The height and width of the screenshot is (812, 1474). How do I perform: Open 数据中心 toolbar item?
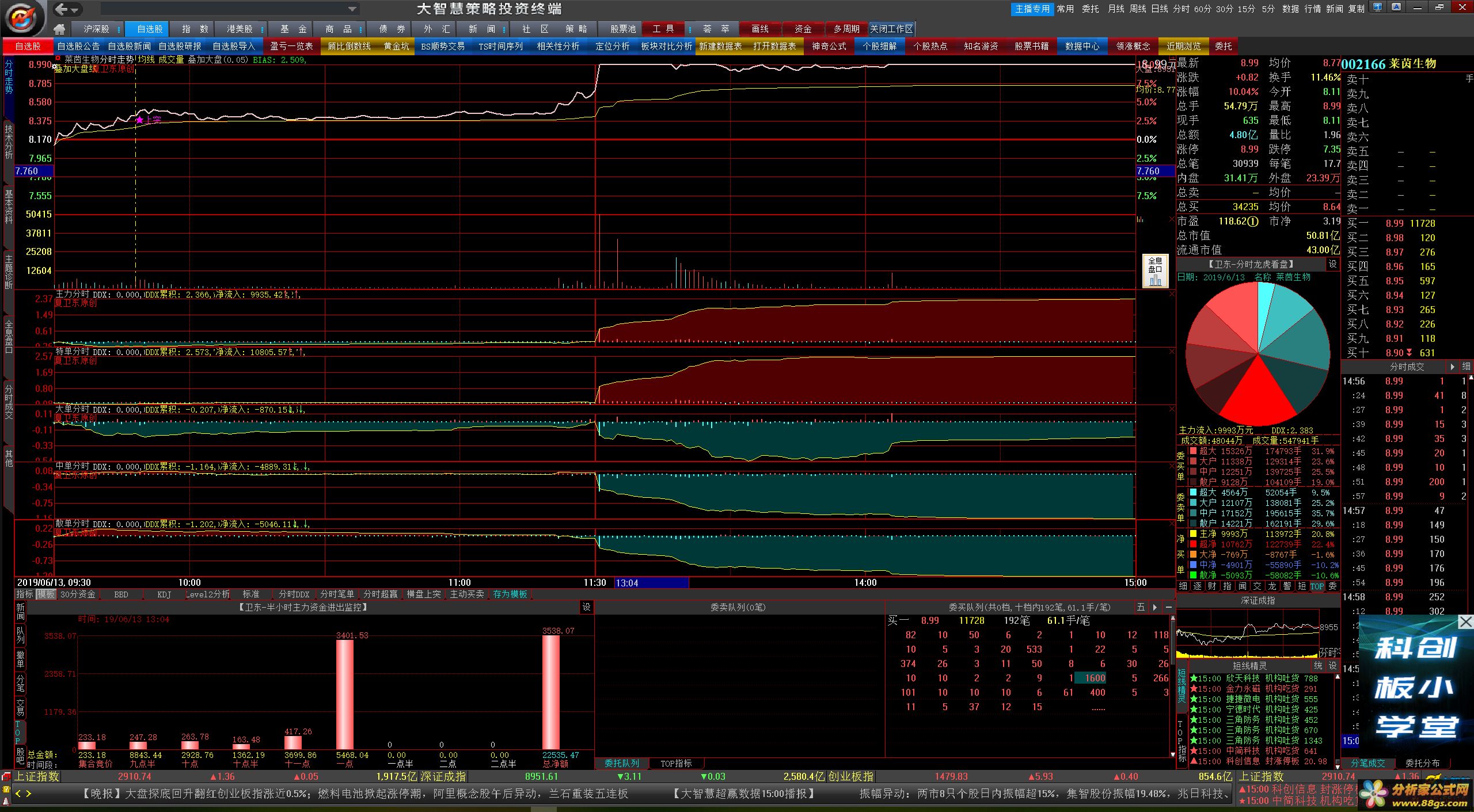[x=1082, y=46]
